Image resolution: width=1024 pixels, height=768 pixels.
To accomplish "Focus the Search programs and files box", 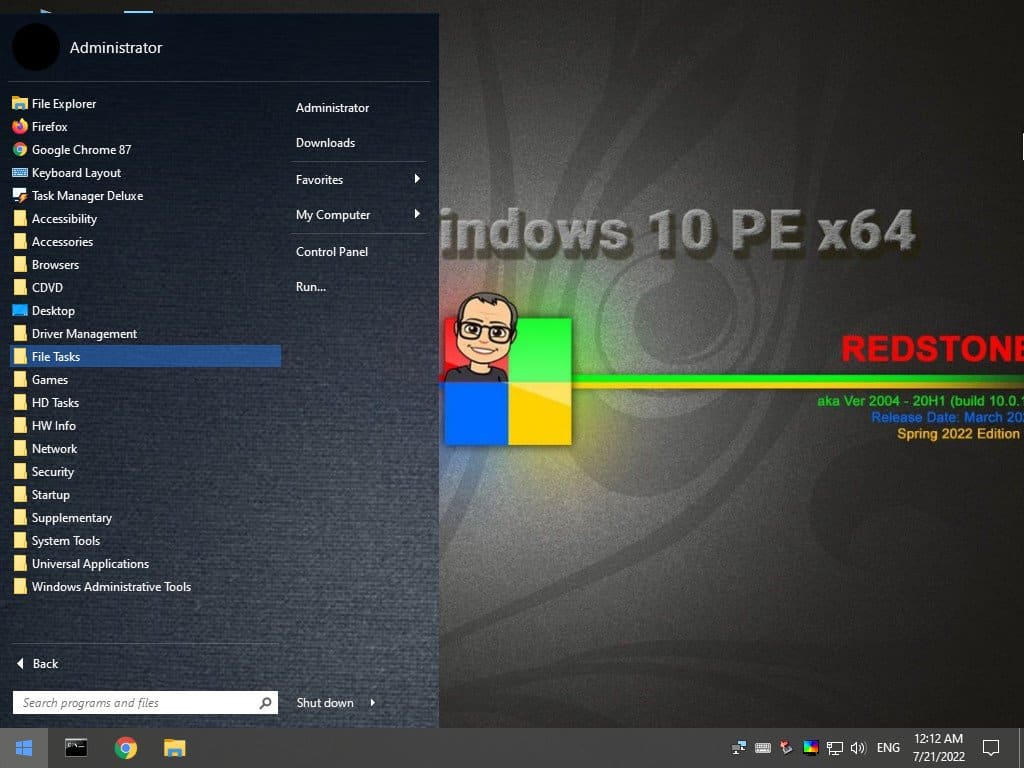I will (x=146, y=703).
